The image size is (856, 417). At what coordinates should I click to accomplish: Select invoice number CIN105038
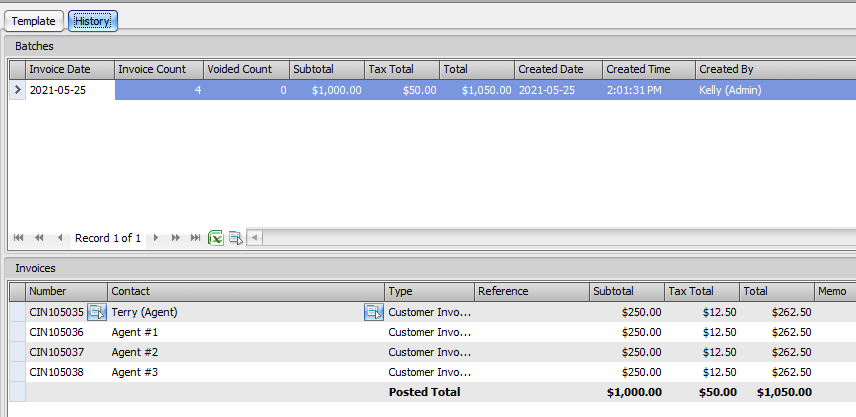[57, 372]
